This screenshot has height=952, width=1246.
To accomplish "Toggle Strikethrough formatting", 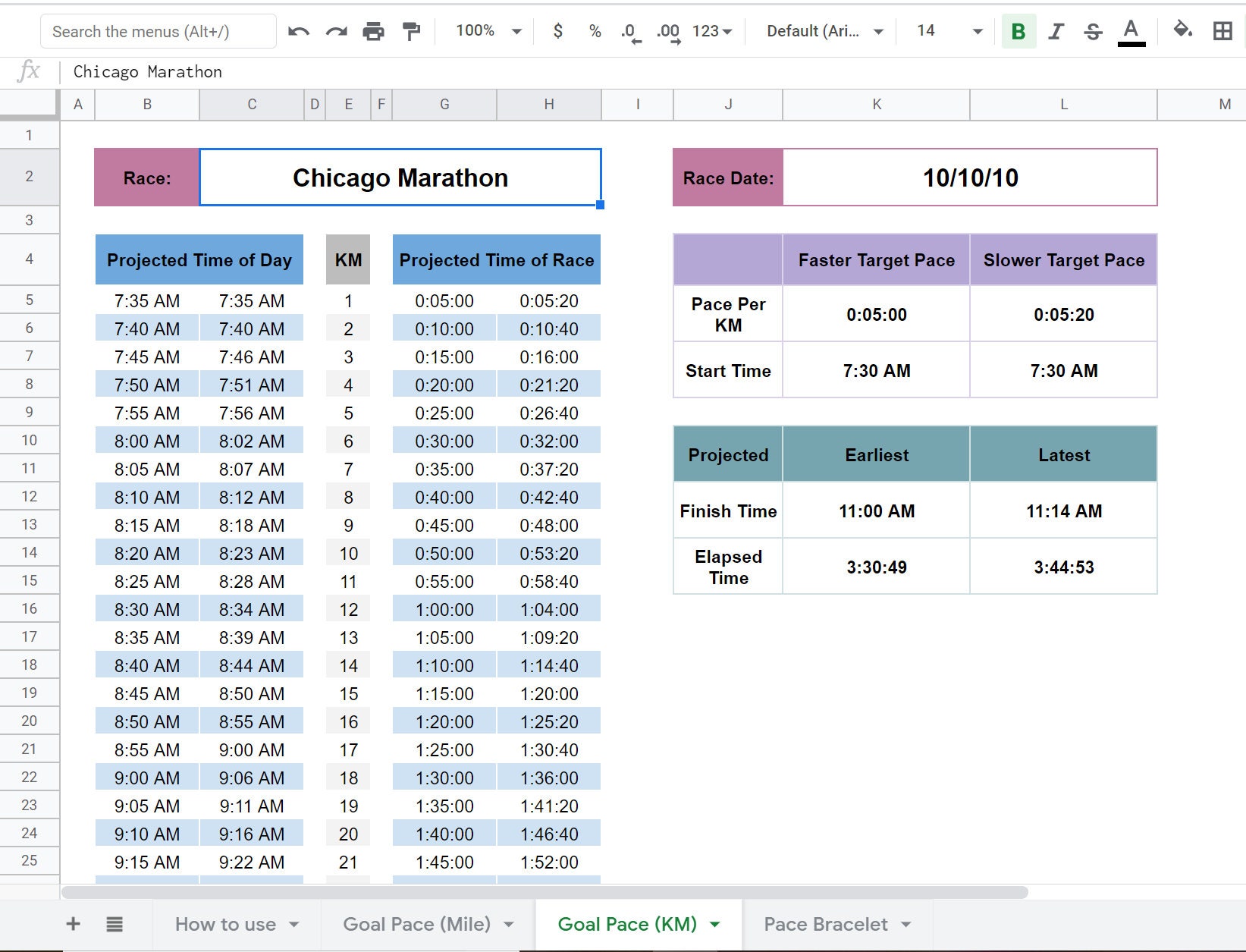I will click(x=1093, y=31).
